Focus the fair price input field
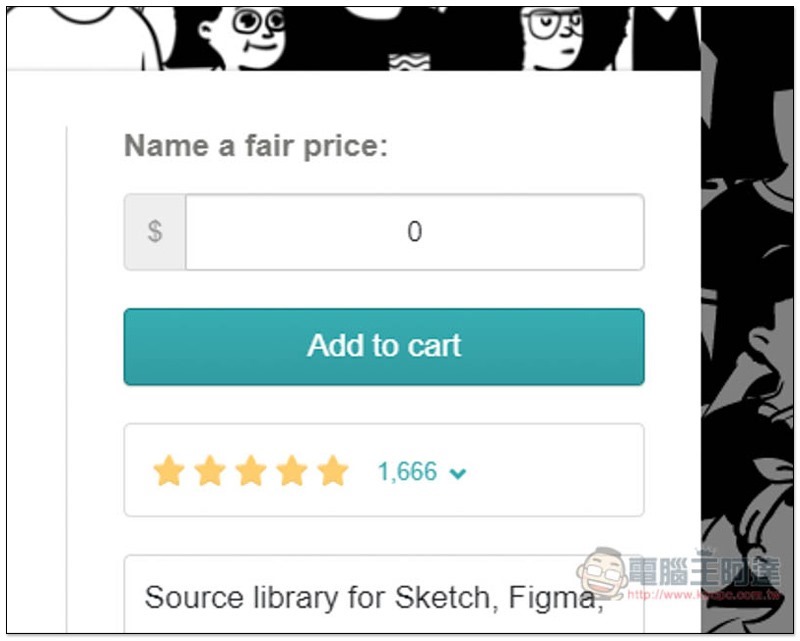 414,232
